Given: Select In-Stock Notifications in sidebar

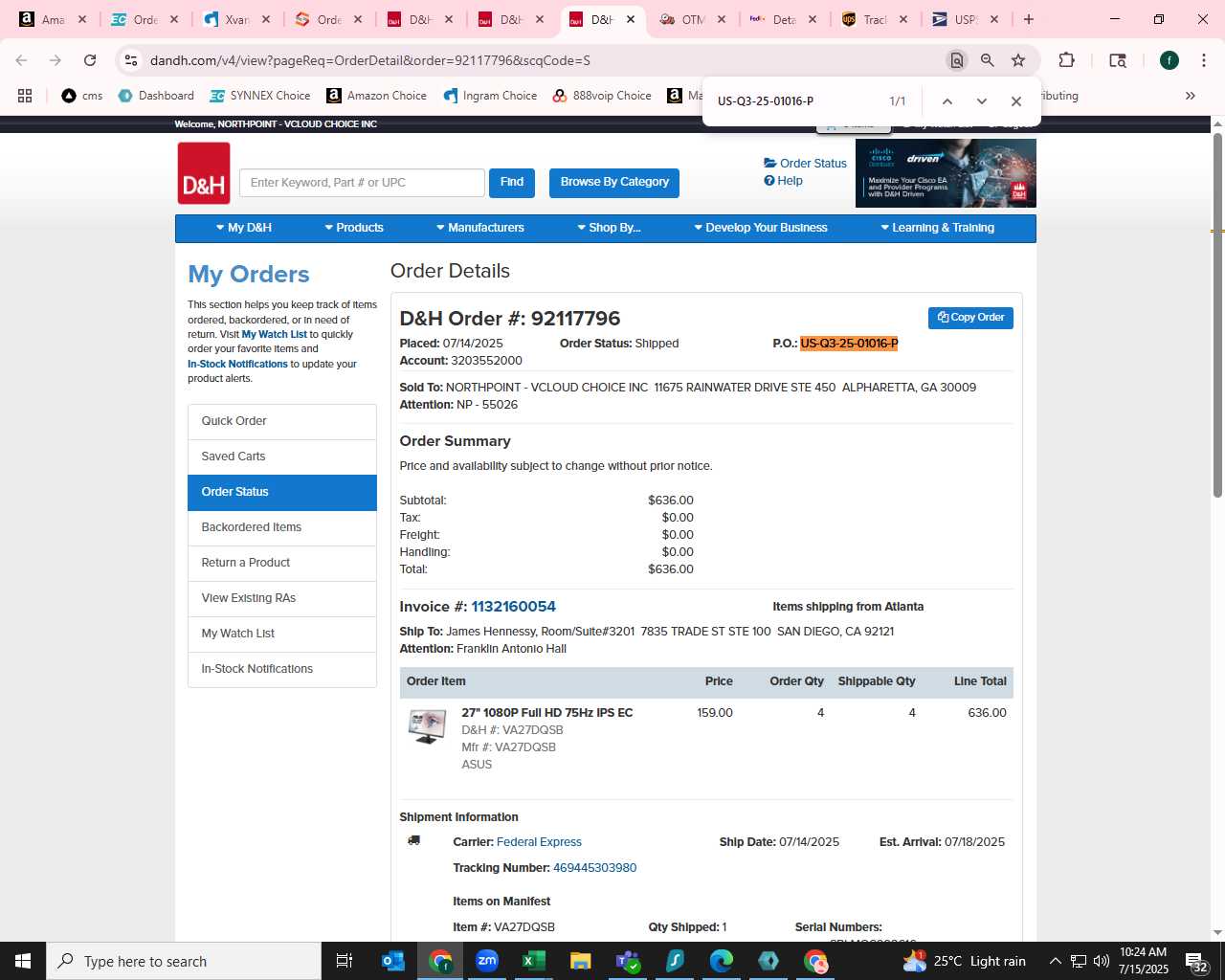Looking at the screenshot, I should click(282, 669).
